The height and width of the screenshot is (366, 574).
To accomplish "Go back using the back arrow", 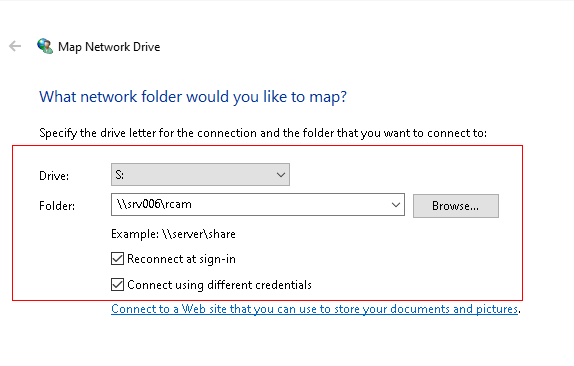I will 15,46.
